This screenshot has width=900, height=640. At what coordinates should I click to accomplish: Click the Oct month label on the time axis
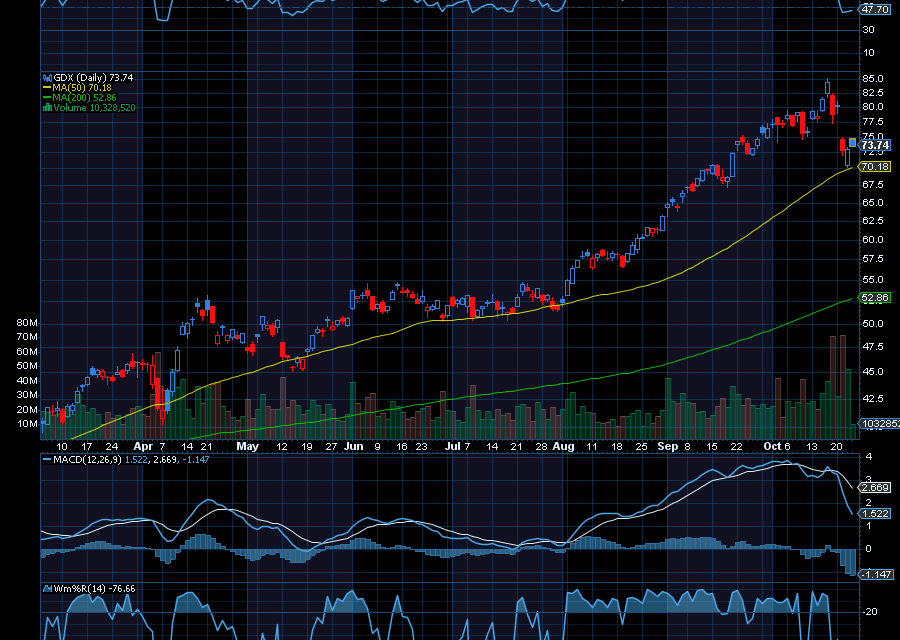click(774, 446)
